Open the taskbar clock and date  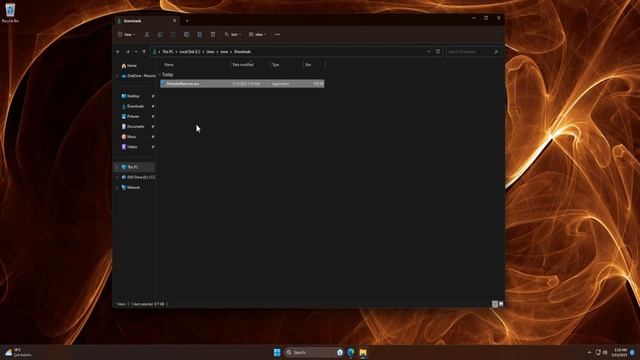coord(620,352)
